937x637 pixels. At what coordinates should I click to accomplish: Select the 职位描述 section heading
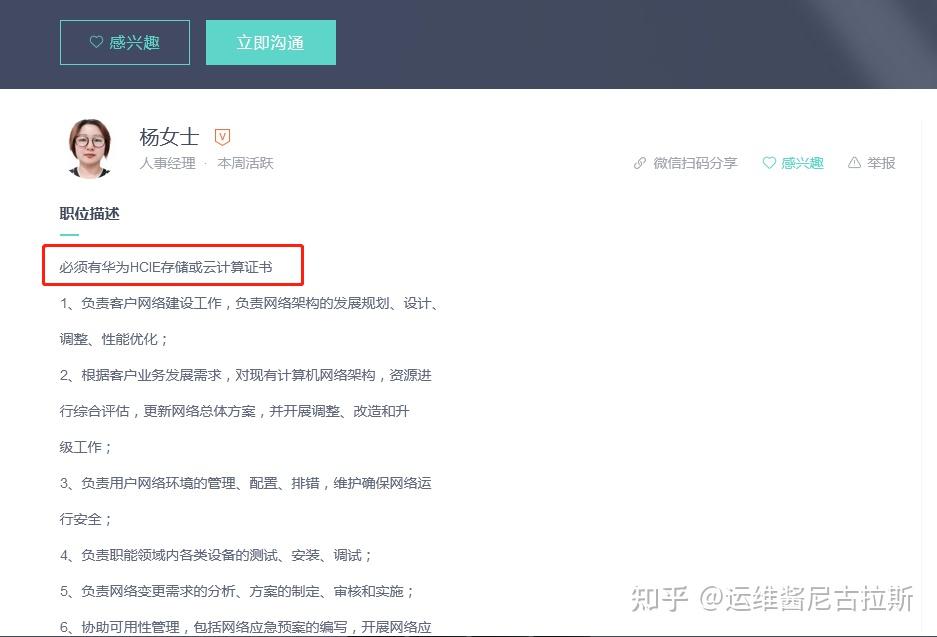(x=89, y=214)
